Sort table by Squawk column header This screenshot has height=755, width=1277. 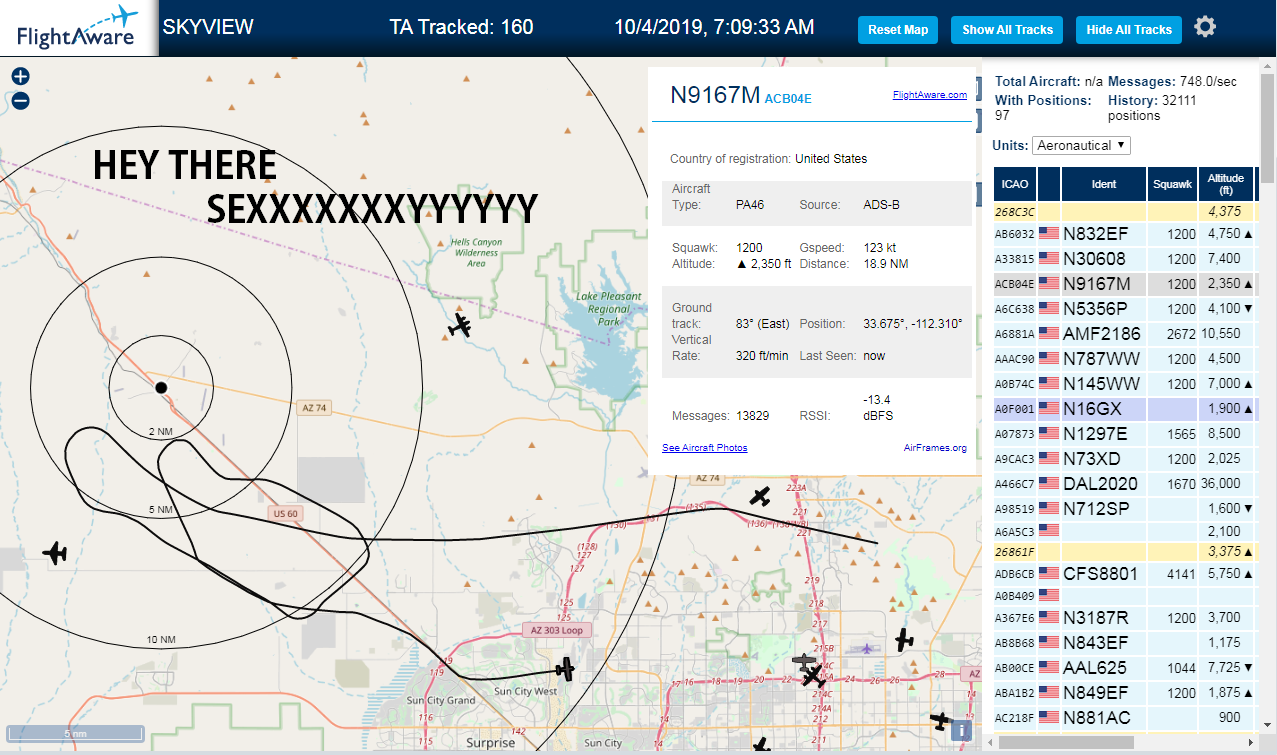pyautogui.click(x=1172, y=184)
